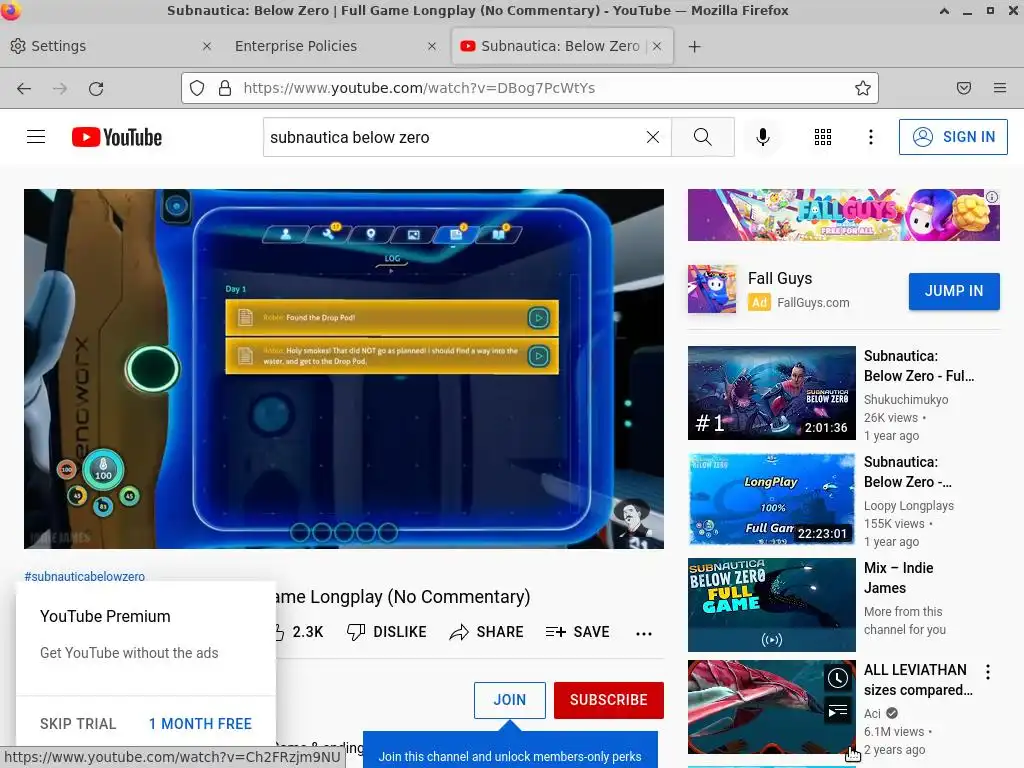The image size is (1024, 768).
Task: Go back with the browser back arrow
Action: [x=24, y=88]
